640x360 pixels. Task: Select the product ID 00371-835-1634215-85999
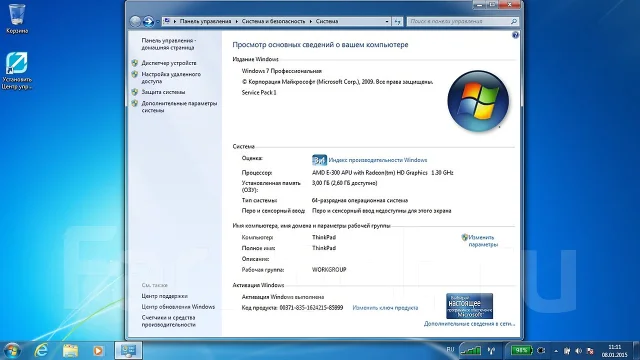click(x=311, y=308)
